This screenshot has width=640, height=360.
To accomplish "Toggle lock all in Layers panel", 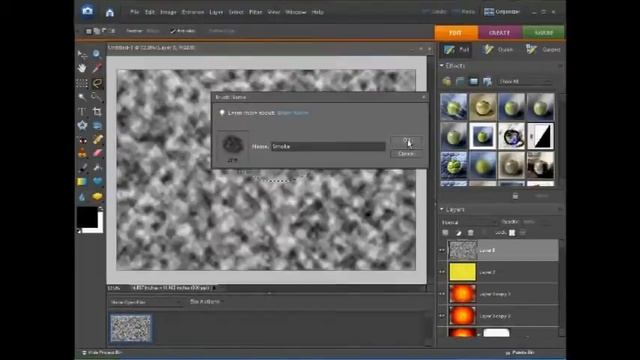I will (x=523, y=233).
